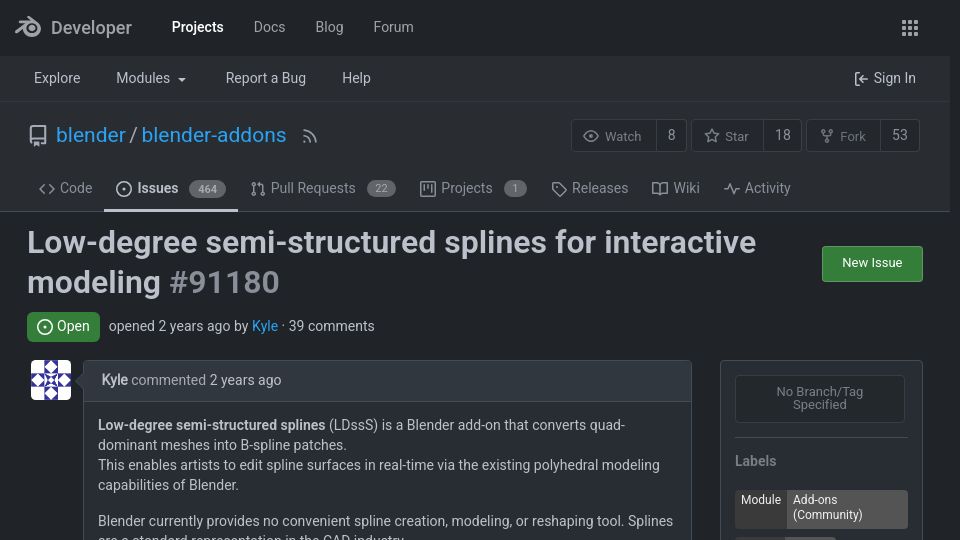Open the blender owner link
Image resolution: width=960 pixels, height=540 pixels.
click(91, 135)
